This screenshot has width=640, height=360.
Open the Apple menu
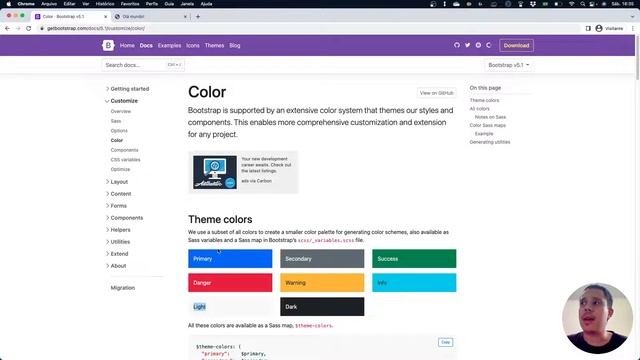click(9, 4)
